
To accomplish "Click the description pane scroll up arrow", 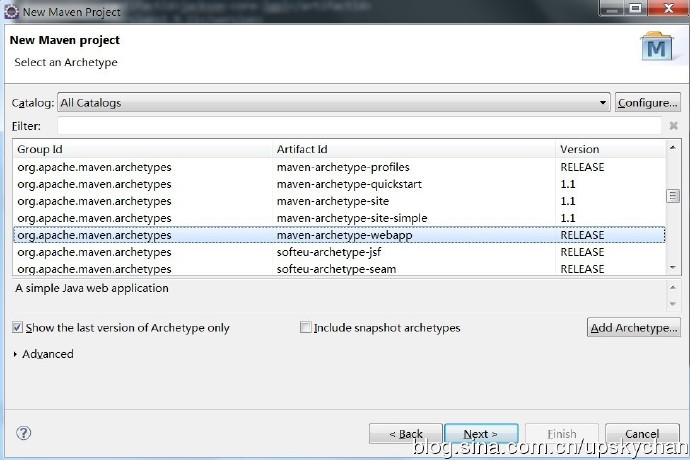I will (x=673, y=287).
